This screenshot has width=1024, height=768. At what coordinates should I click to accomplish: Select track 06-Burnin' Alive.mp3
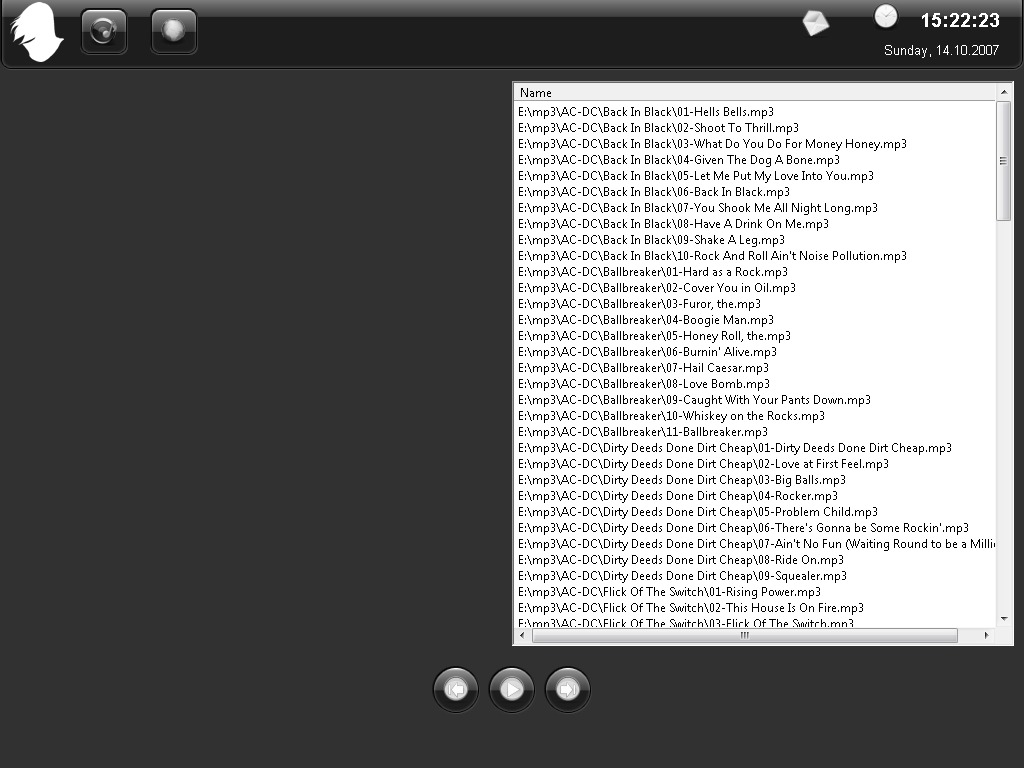[x=648, y=352]
